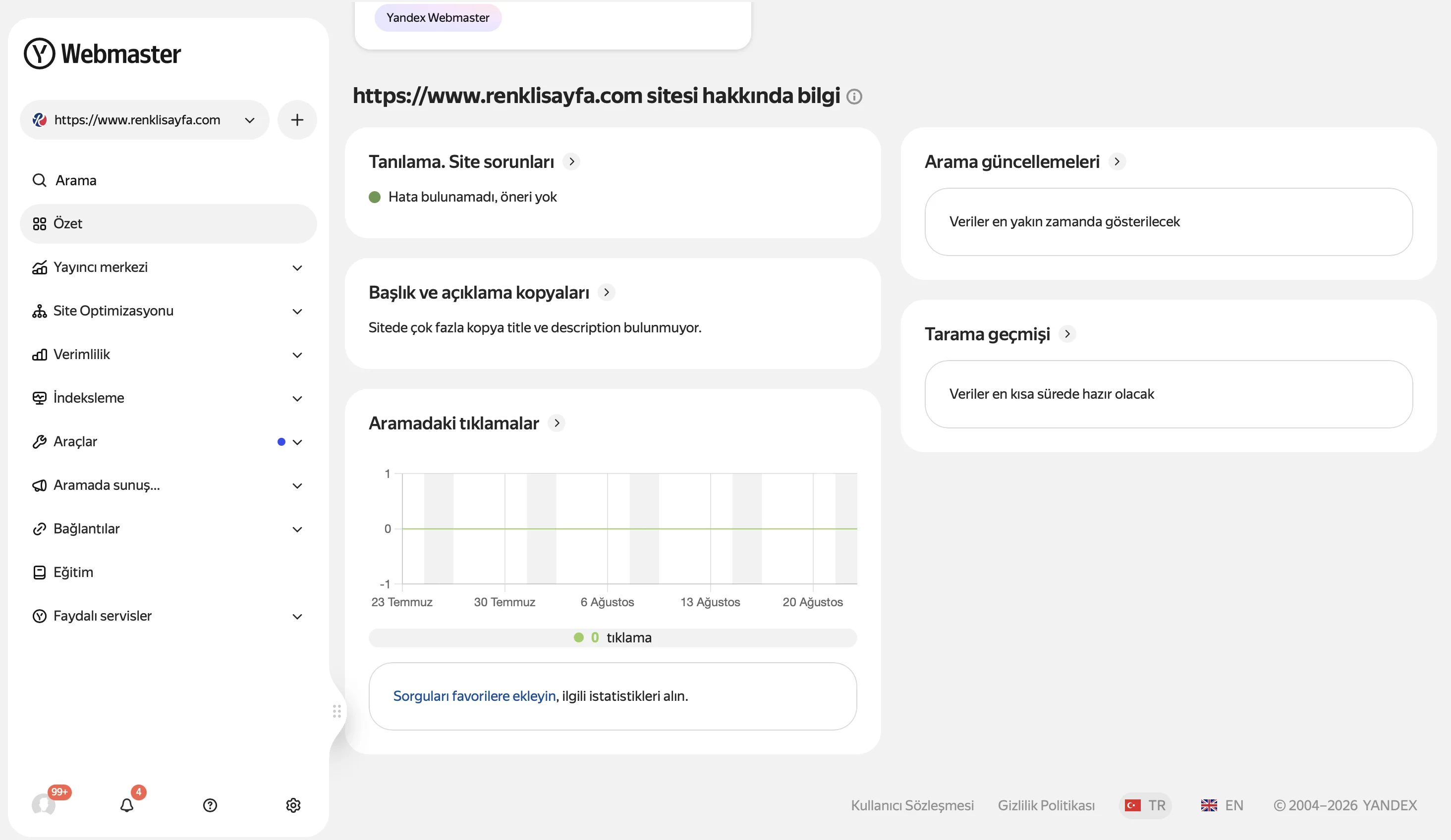Open Bağlantılar menu label
The height and width of the screenshot is (840, 1451).
[86, 529]
